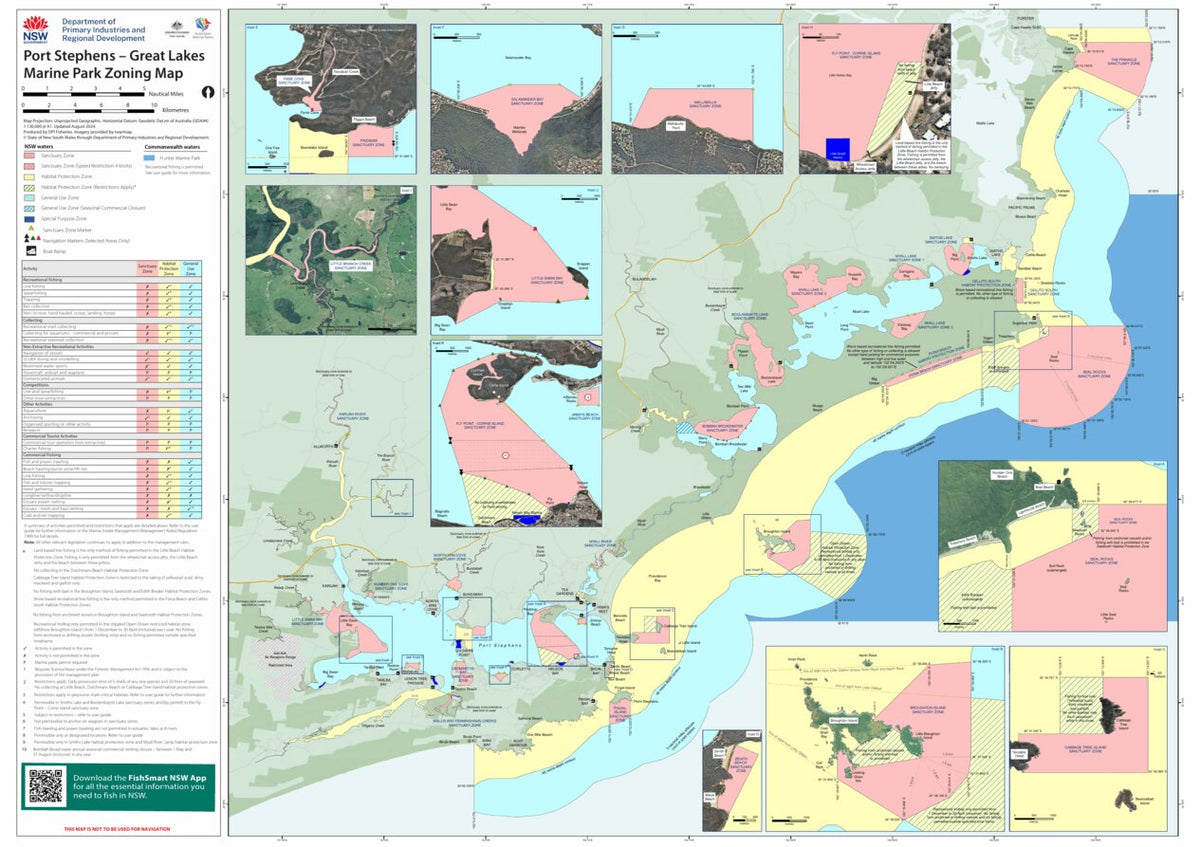1200x847 pixels.
Task: Switch to the Commonwealth waters legend section
Action: [x=171, y=146]
